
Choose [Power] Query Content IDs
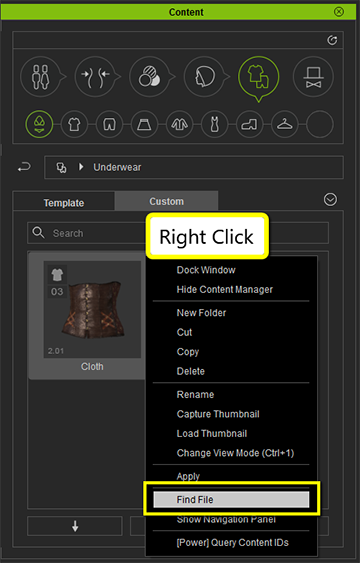[233, 543]
